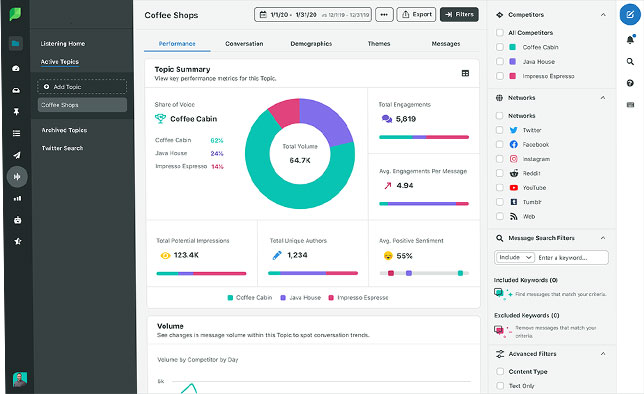The height and width of the screenshot is (394, 644).
Task: Click the Enter a keyword input field
Action: (571, 258)
